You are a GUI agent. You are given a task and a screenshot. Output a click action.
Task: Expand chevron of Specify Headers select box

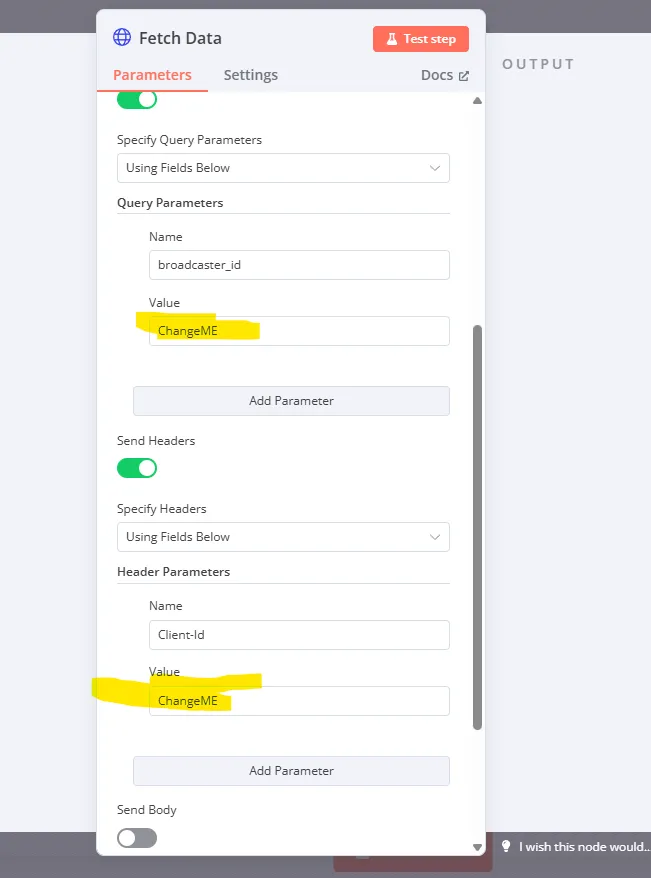click(x=434, y=537)
